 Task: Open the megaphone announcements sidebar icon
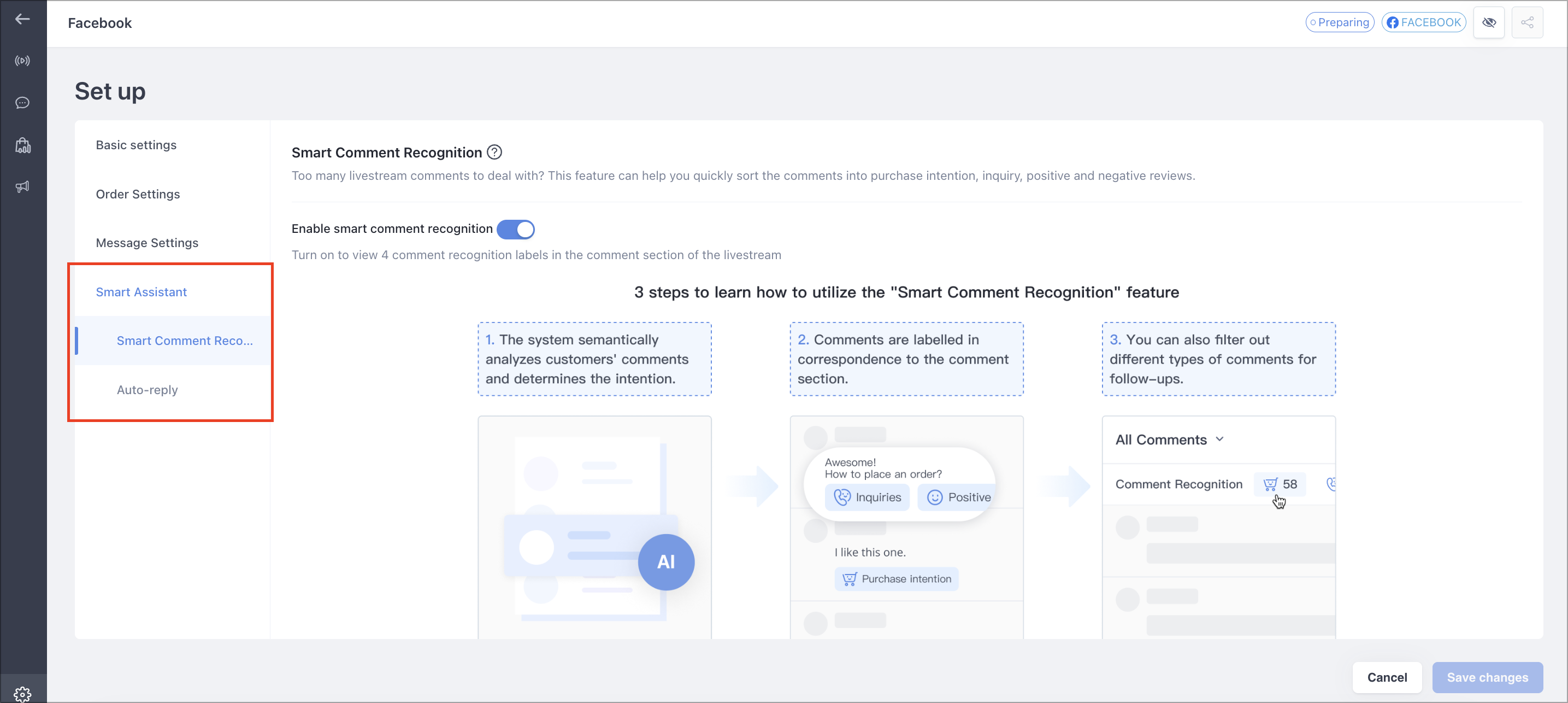pos(22,186)
